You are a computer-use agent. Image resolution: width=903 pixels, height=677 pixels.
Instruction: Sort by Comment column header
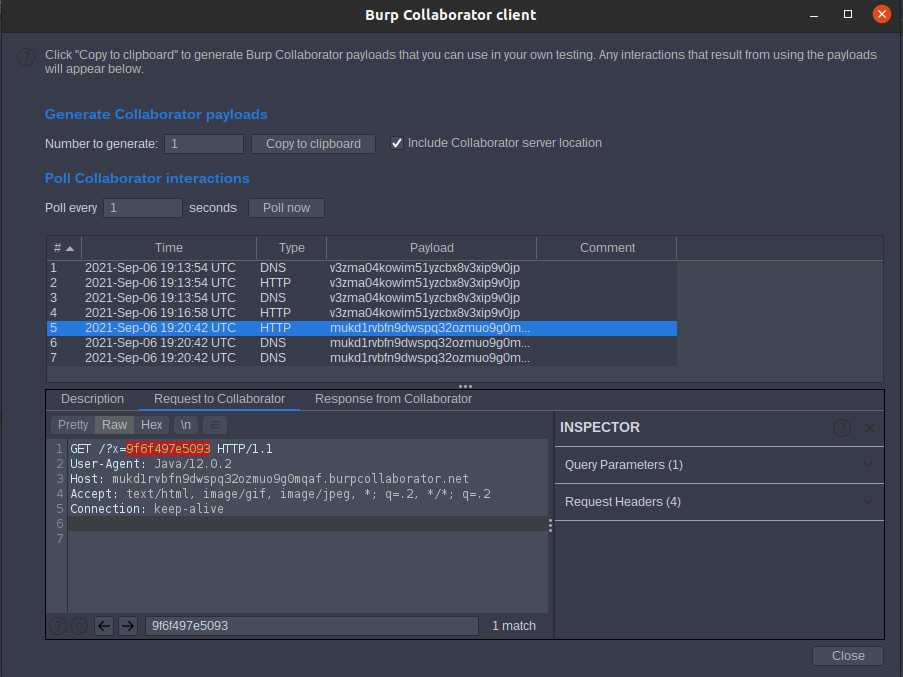pos(607,248)
